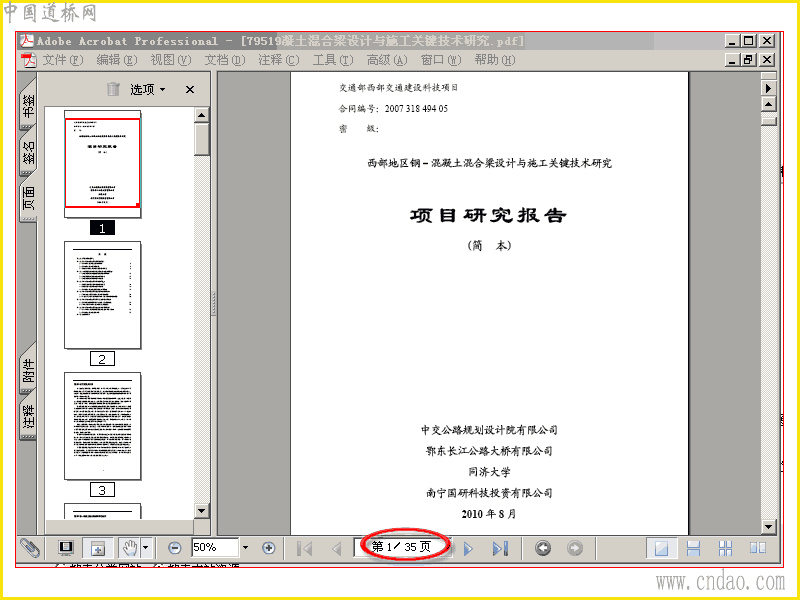
Task: Enable continuous page layout
Action: [693, 548]
